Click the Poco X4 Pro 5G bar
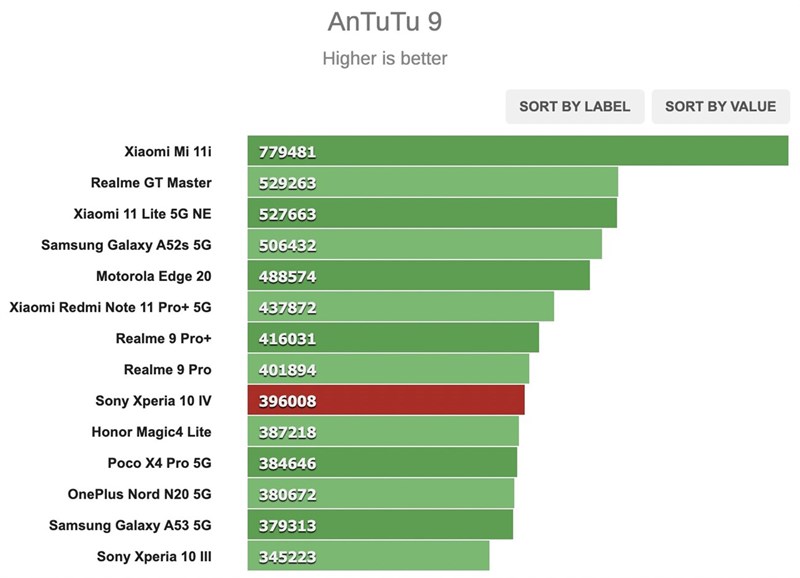Image resolution: width=800 pixels, height=578 pixels. (x=382, y=462)
